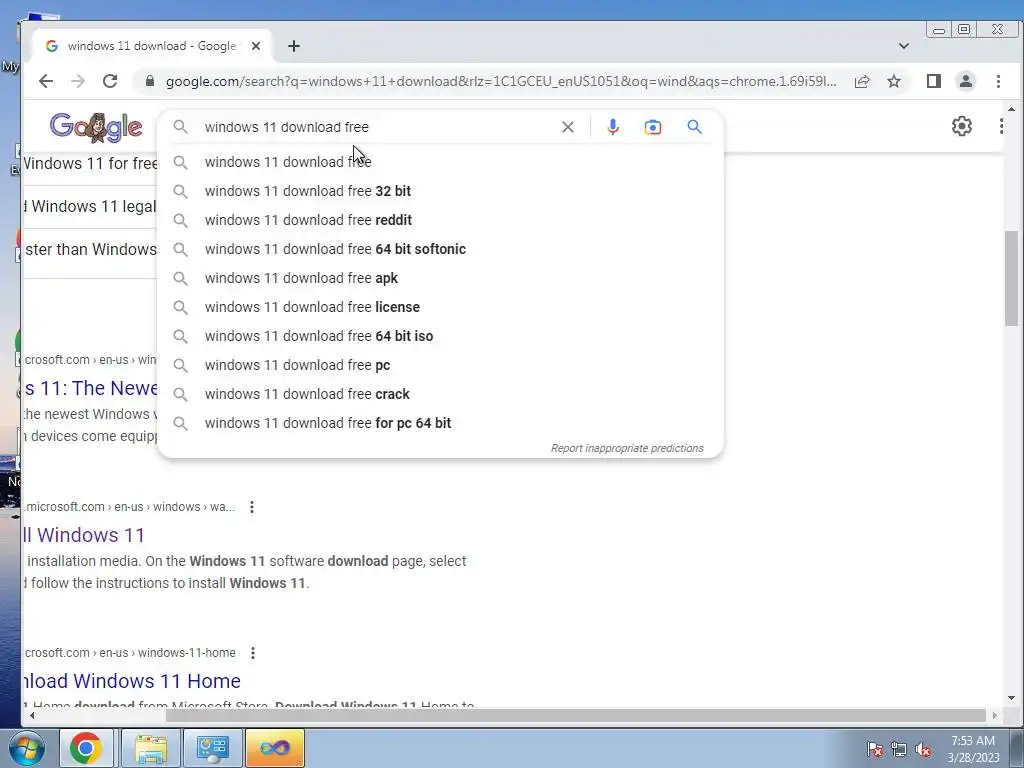The width and height of the screenshot is (1024, 768).
Task: Select the 'download free pc' suggestion
Action: pyautogui.click(x=441, y=365)
